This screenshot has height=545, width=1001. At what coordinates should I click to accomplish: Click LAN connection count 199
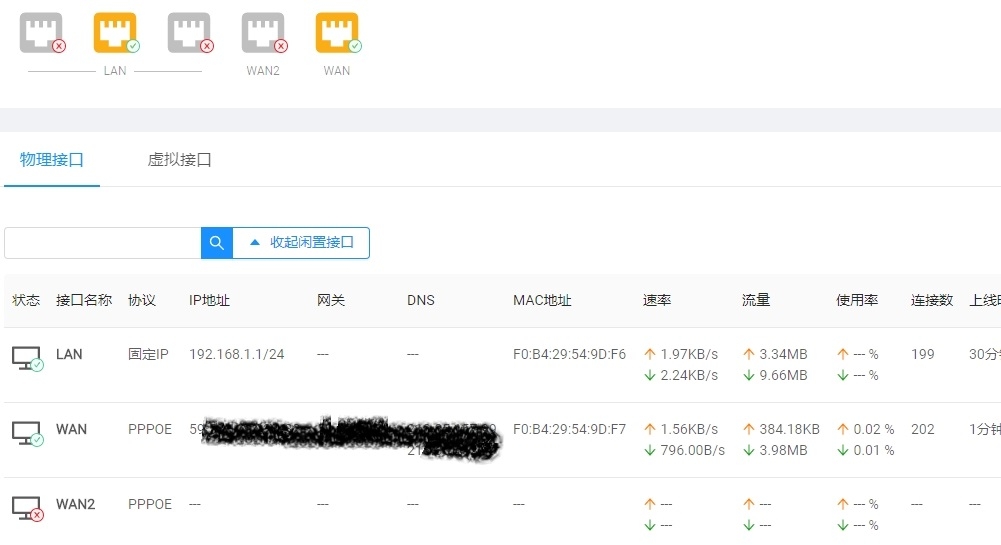(923, 354)
